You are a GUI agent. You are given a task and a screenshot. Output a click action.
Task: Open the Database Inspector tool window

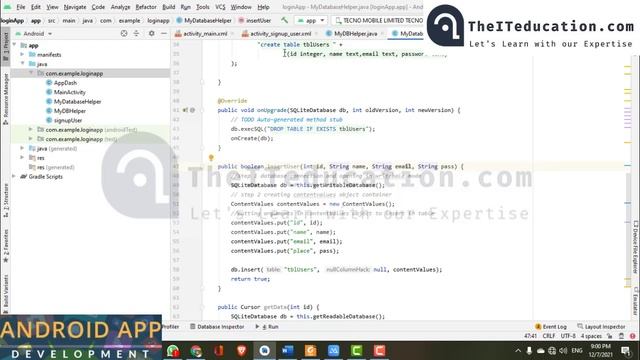click(x=217, y=327)
